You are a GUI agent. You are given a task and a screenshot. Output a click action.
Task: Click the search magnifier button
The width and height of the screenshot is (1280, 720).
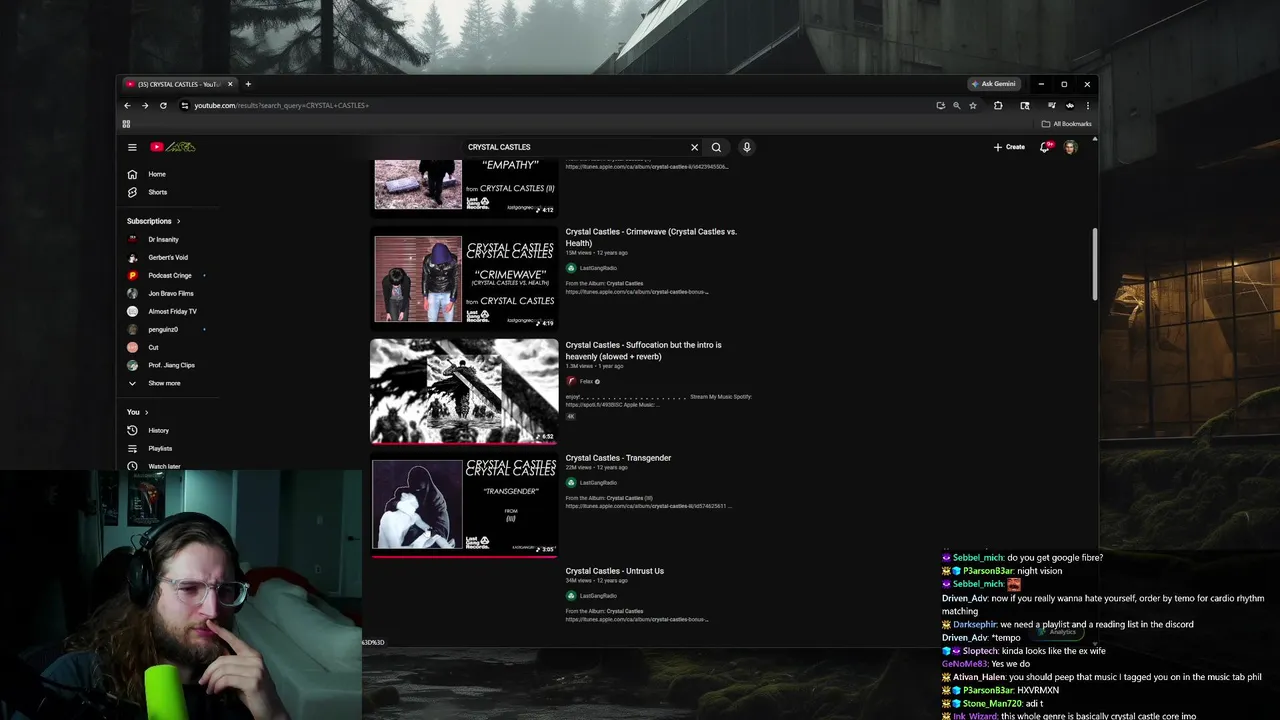(716, 147)
